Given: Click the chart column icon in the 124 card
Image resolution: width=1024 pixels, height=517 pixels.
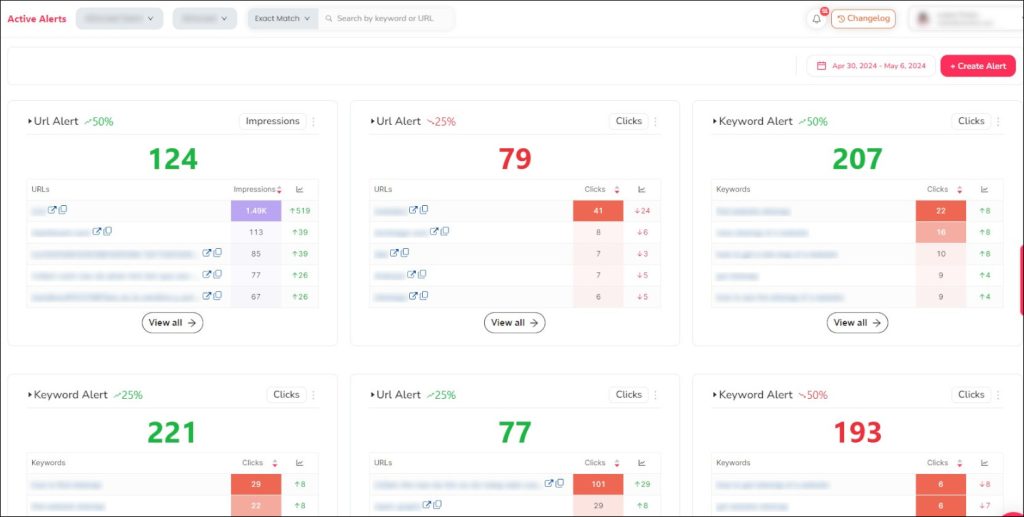Looking at the screenshot, I should (x=300, y=189).
